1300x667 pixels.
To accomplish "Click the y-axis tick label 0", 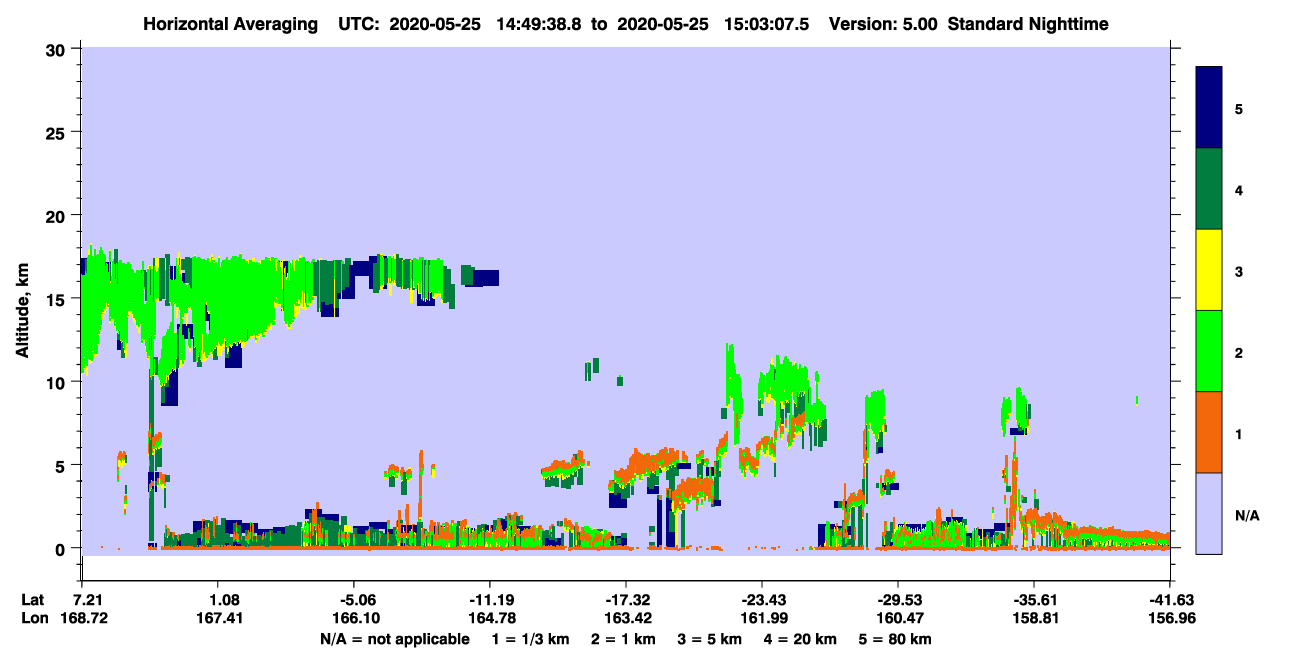I will tap(63, 548).
